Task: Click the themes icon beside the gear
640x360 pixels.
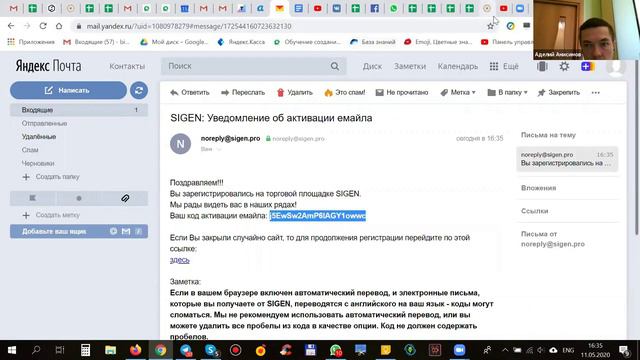Action: pyautogui.click(x=542, y=66)
